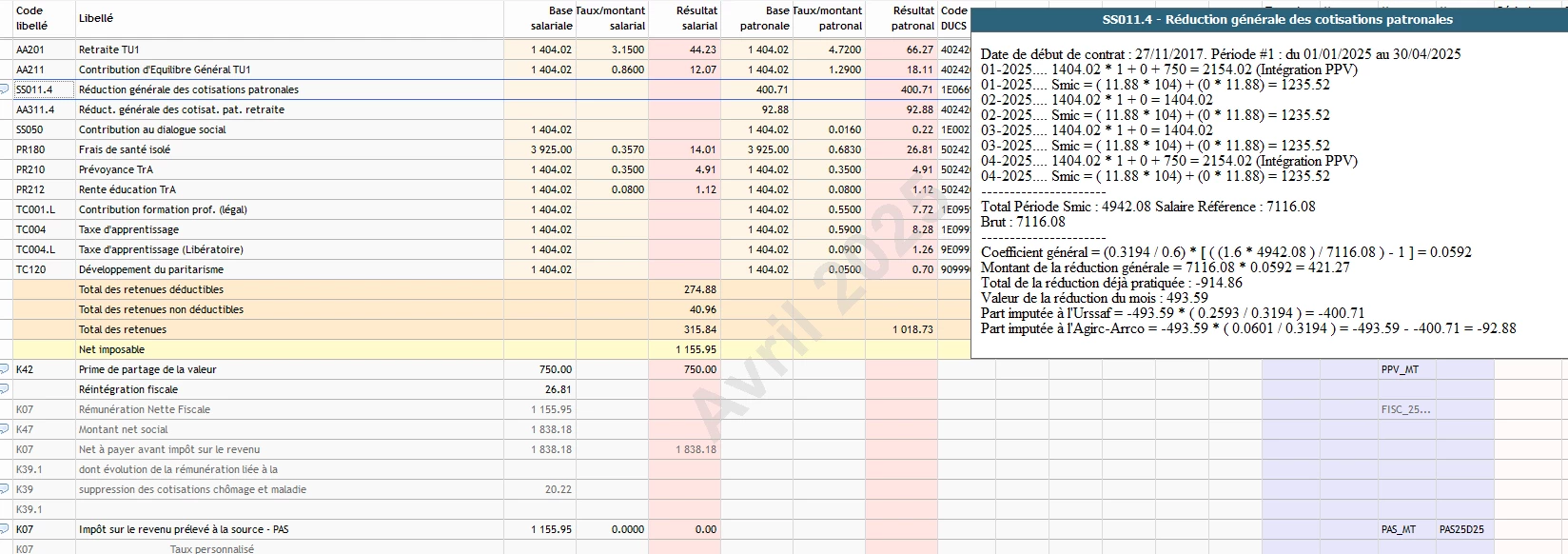Click the comment icon beside K42
The image size is (1568, 554).
click(x=5, y=369)
